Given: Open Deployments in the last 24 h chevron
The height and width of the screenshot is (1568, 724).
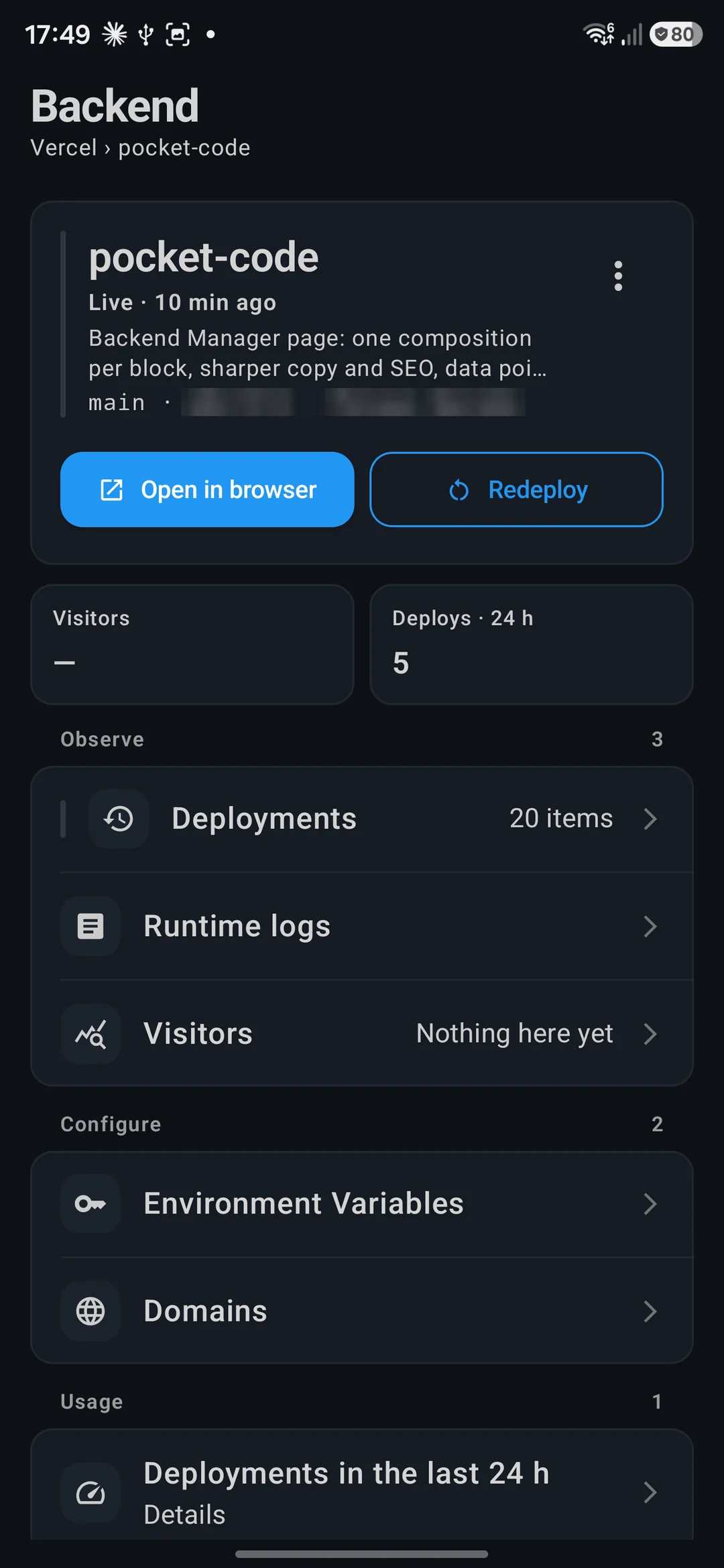Looking at the screenshot, I should click(650, 1492).
